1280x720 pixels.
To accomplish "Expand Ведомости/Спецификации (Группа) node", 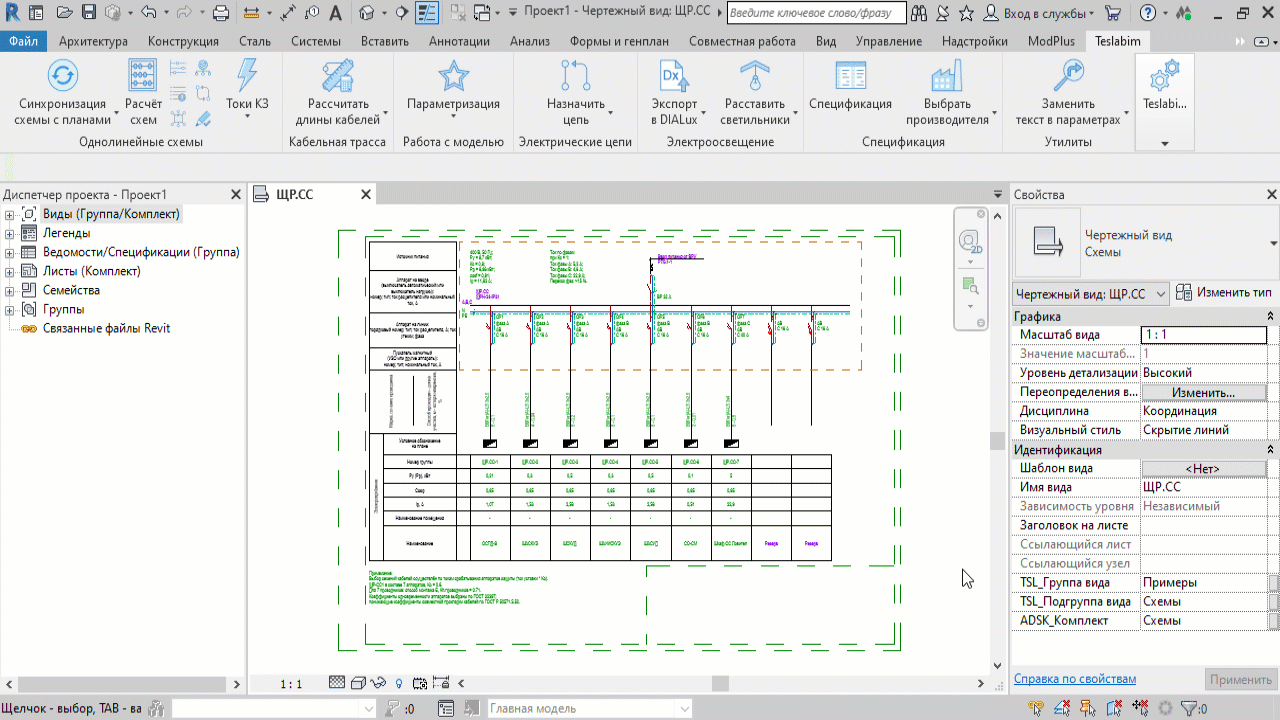I will [x=11, y=253].
